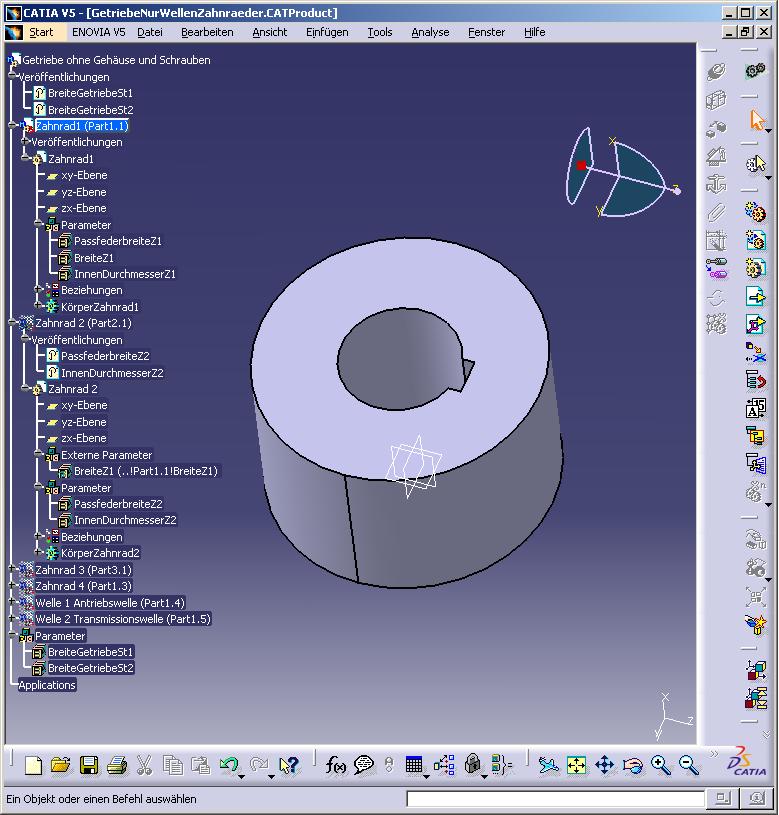The height and width of the screenshot is (815, 779).
Task: Open the Einfügen menu
Action: click(x=327, y=32)
